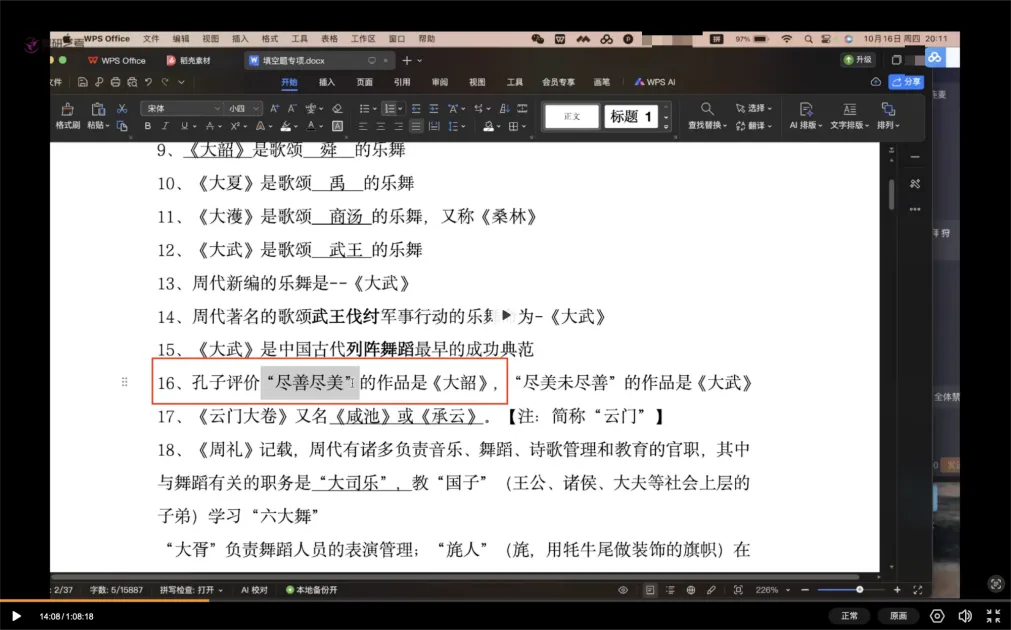Viewport: 1011px width, 630px height.
Task: Click the Save icon in quick toolbar
Action: (83, 82)
